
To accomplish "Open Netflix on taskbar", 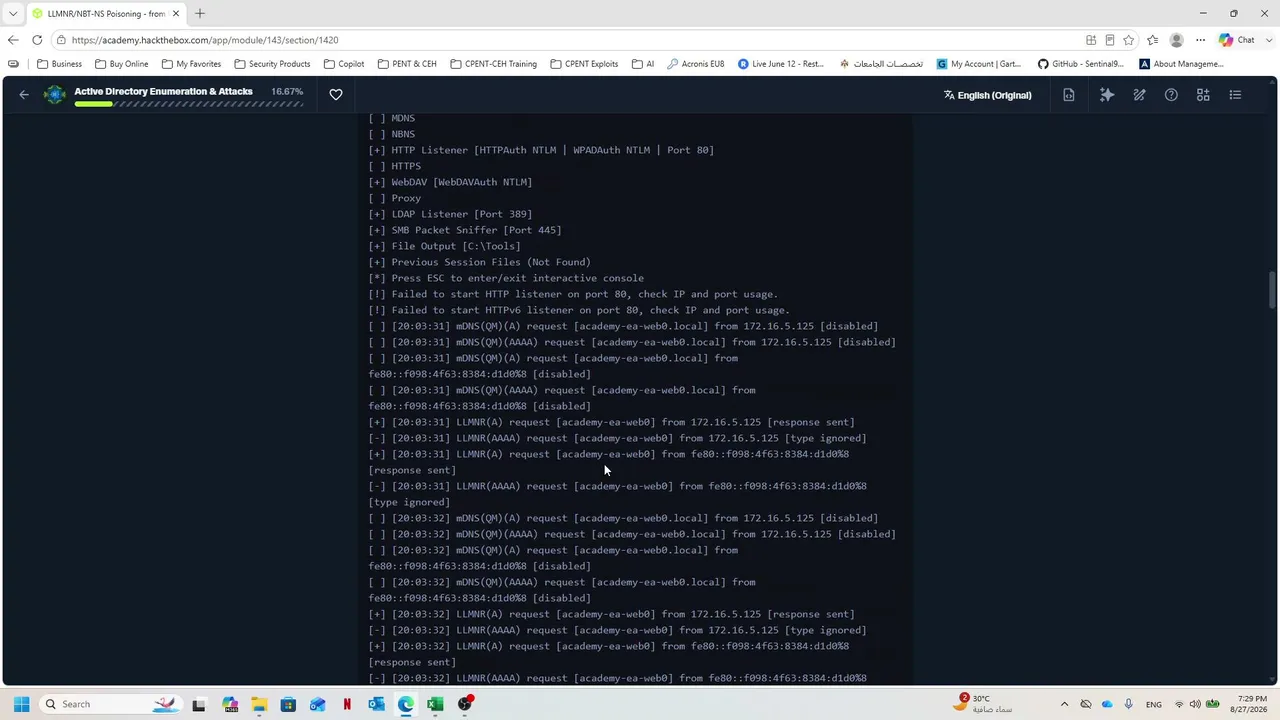I will [x=347, y=704].
